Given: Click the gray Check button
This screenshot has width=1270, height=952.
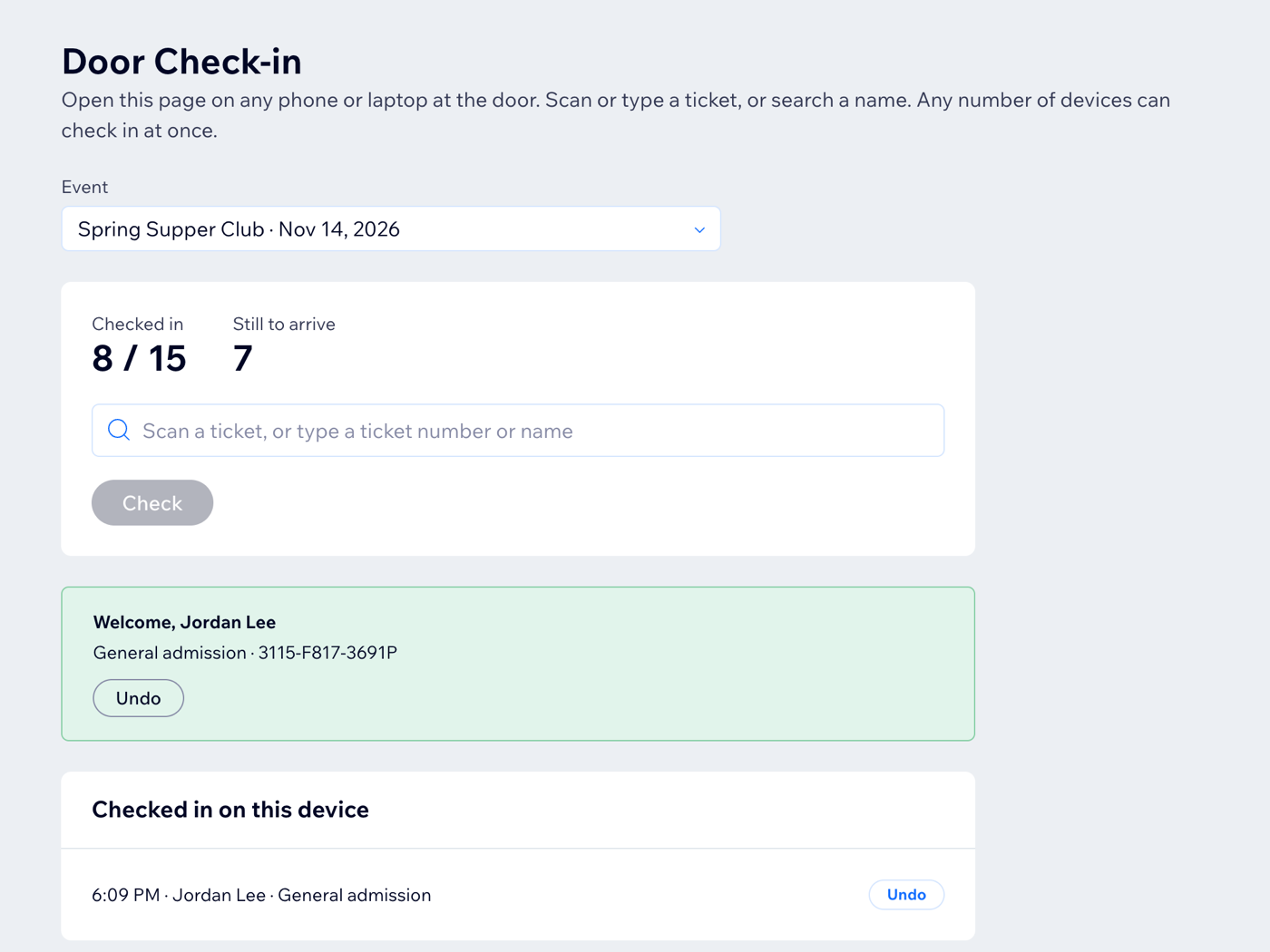Looking at the screenshot, I should 152,502.
